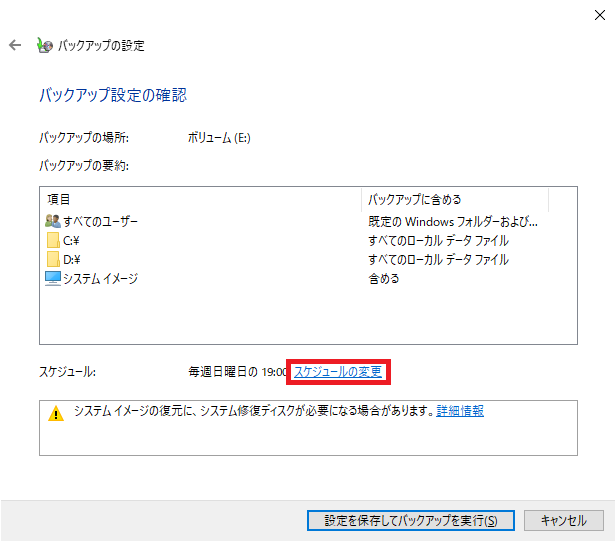This screenshot has height=542, width=616.
Task: Click the キャンセル button
Action: pos(563,520)
